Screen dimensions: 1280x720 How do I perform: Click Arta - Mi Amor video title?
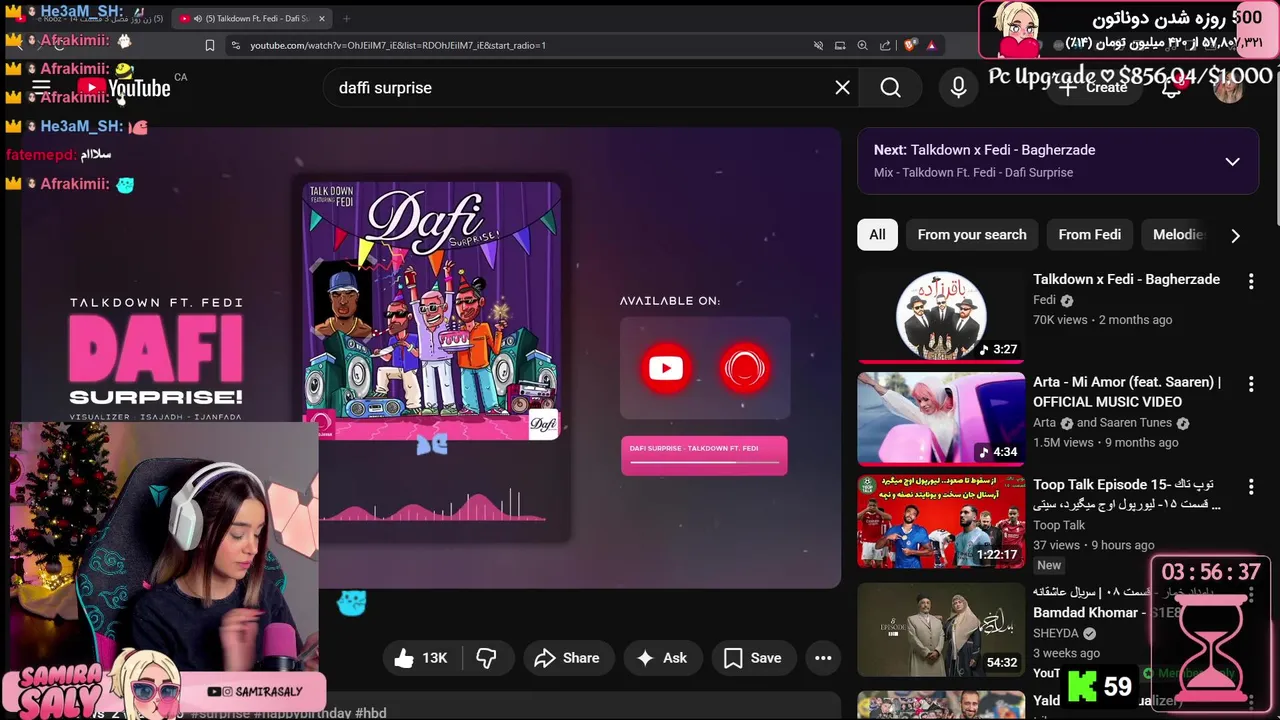(1127, 391)
